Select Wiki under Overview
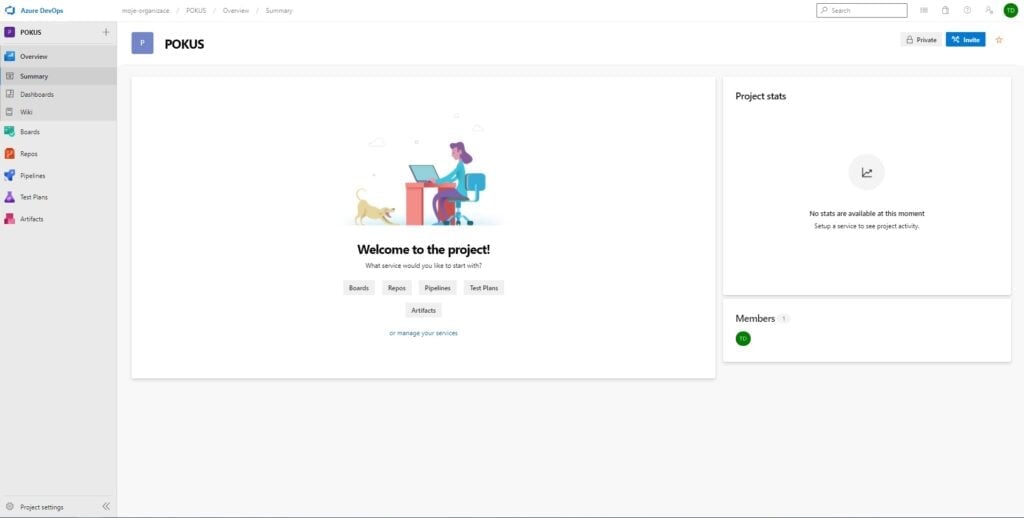 click(x=27, y=112)
